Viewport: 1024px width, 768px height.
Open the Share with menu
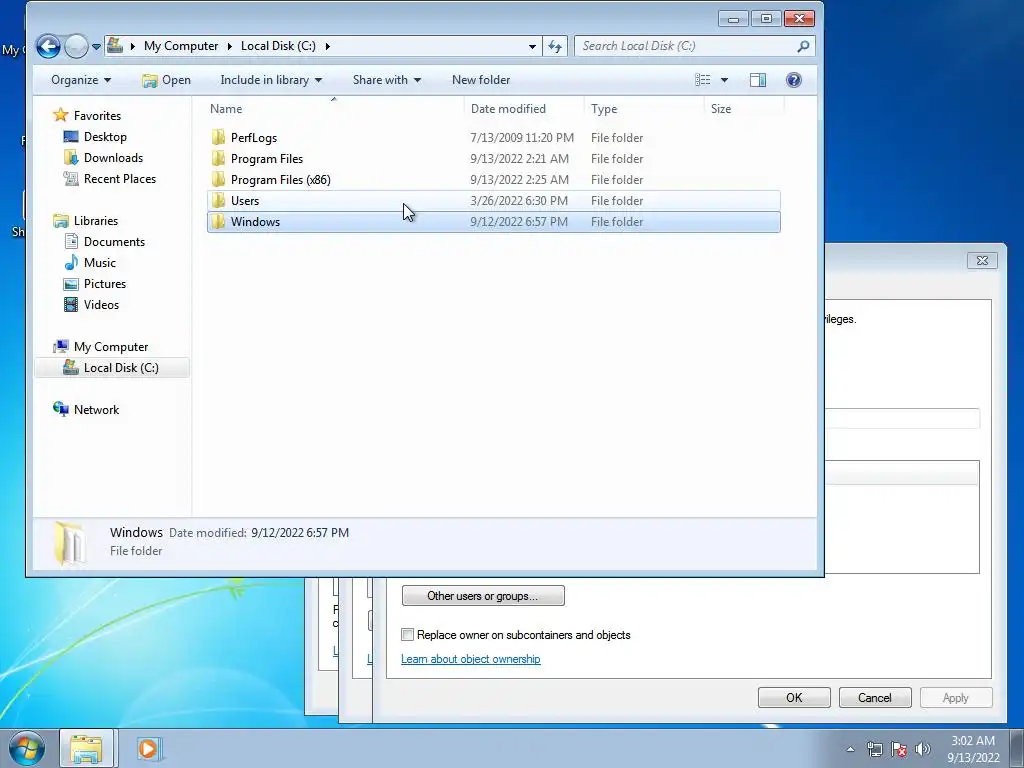tap(387, 80)
